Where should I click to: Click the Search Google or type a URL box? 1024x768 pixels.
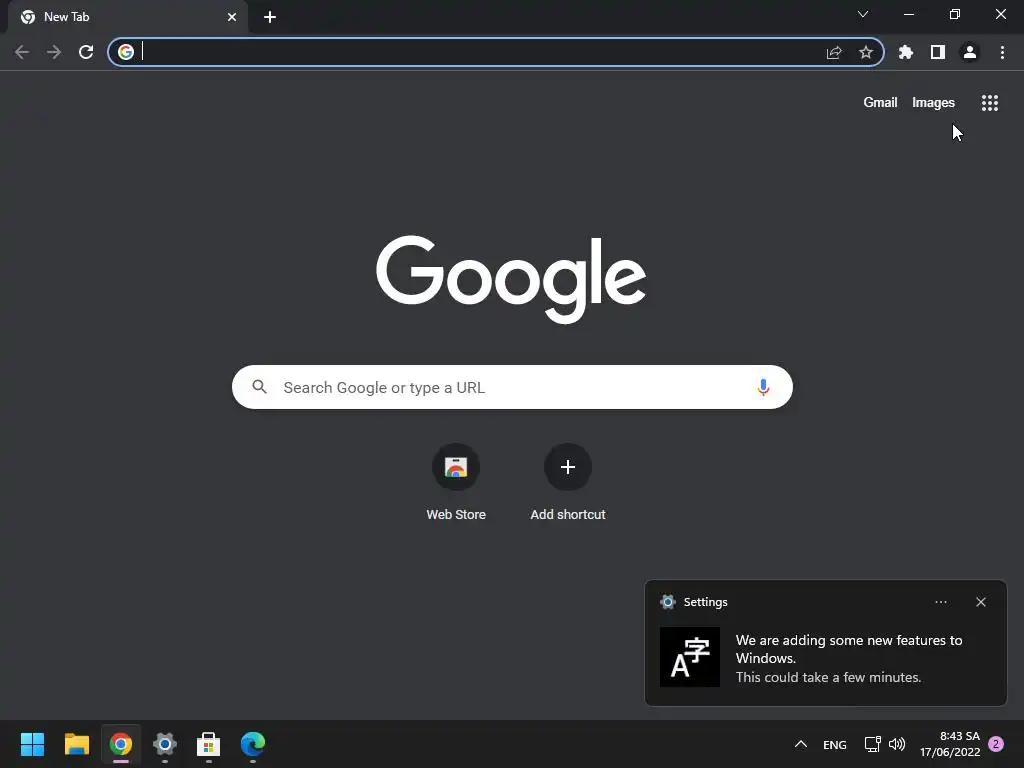pos(513,387)
